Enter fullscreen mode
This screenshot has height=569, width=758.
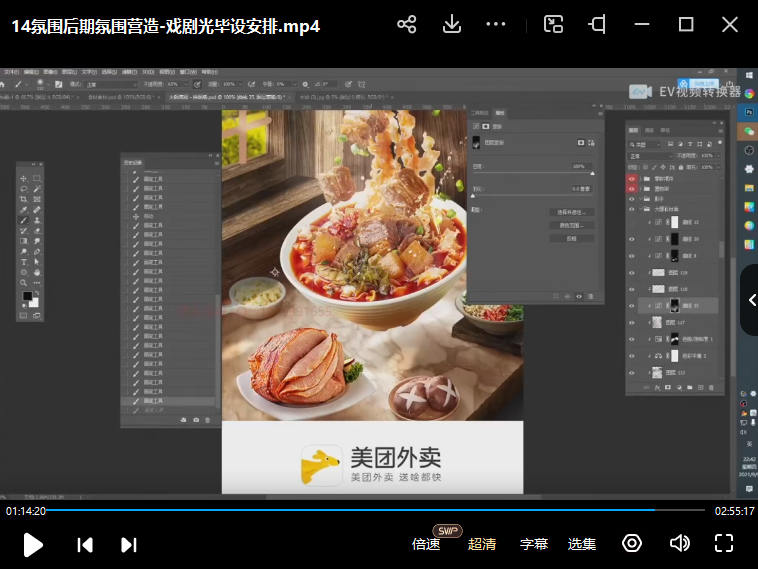tap(724, 543)
